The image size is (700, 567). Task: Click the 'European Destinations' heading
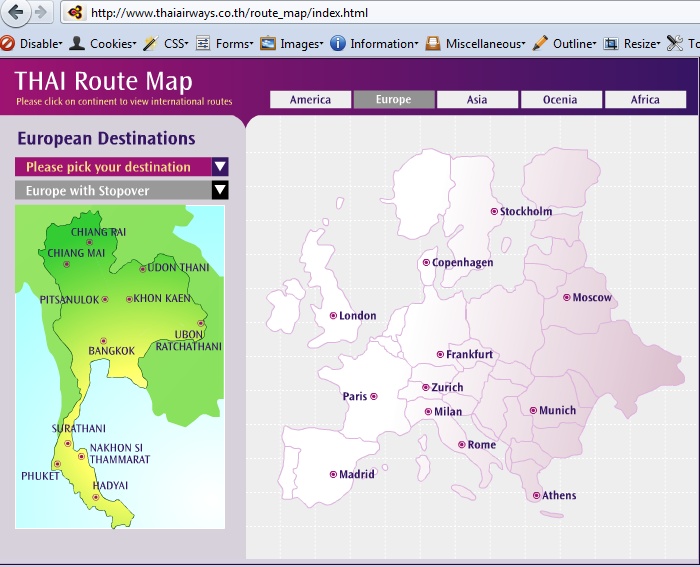tap(106, 138)
